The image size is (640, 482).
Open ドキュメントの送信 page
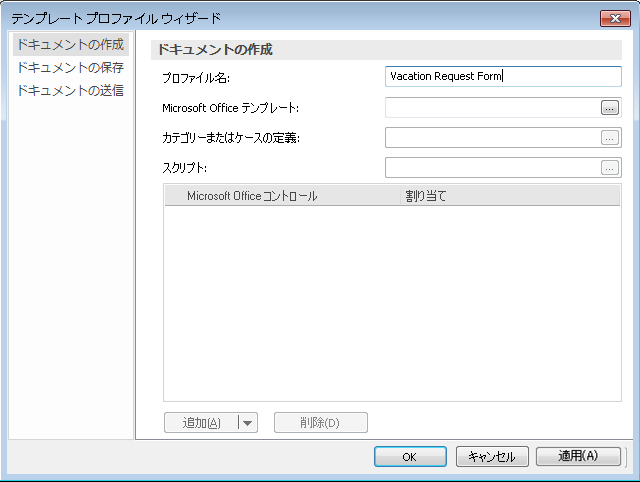pos(70,90)
